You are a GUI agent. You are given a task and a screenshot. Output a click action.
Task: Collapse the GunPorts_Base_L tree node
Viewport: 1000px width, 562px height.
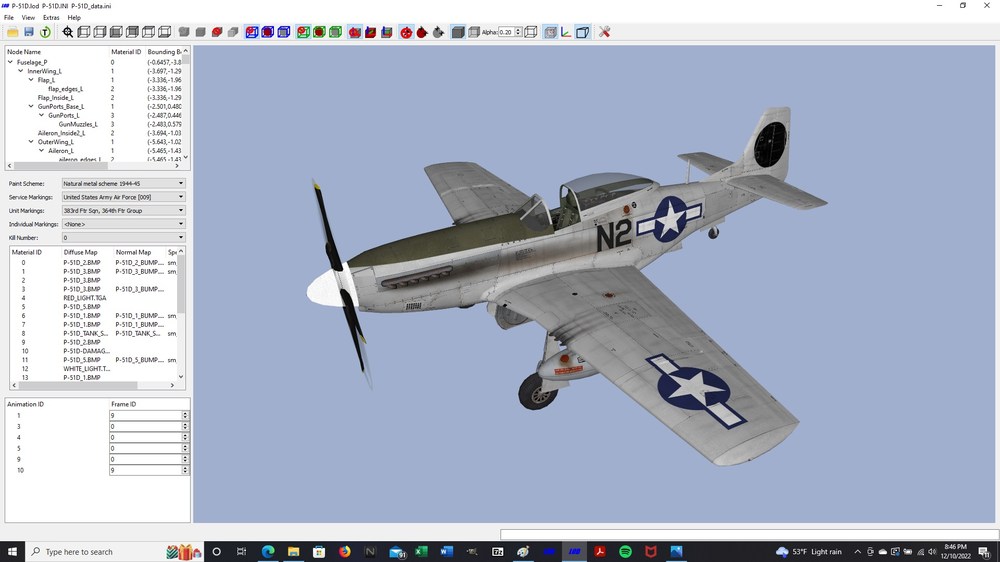31,107
